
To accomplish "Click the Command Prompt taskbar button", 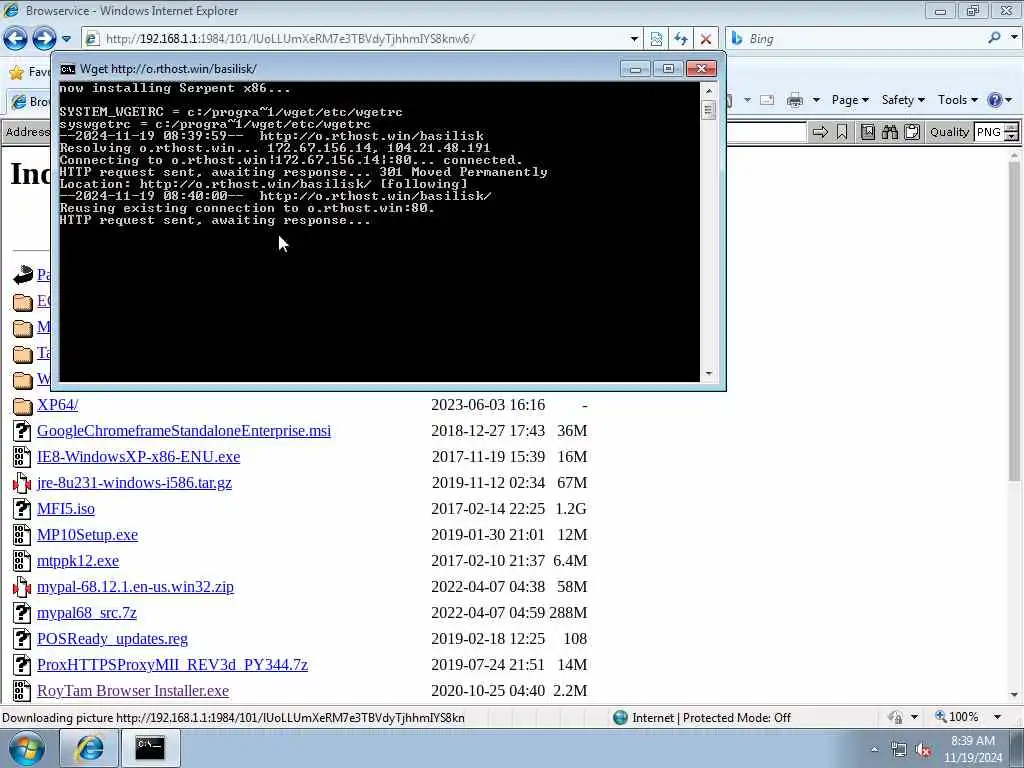I will [x=150, y=748].
